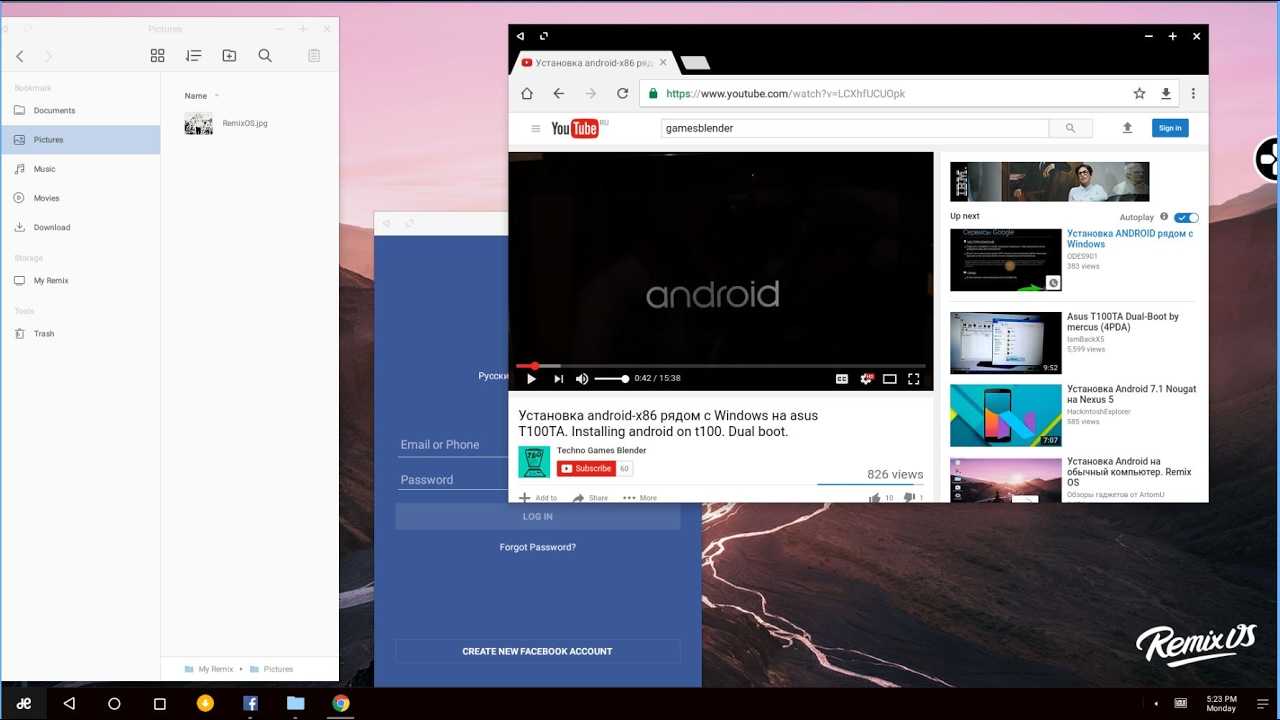Reload the YouTube page

[622, 94]
